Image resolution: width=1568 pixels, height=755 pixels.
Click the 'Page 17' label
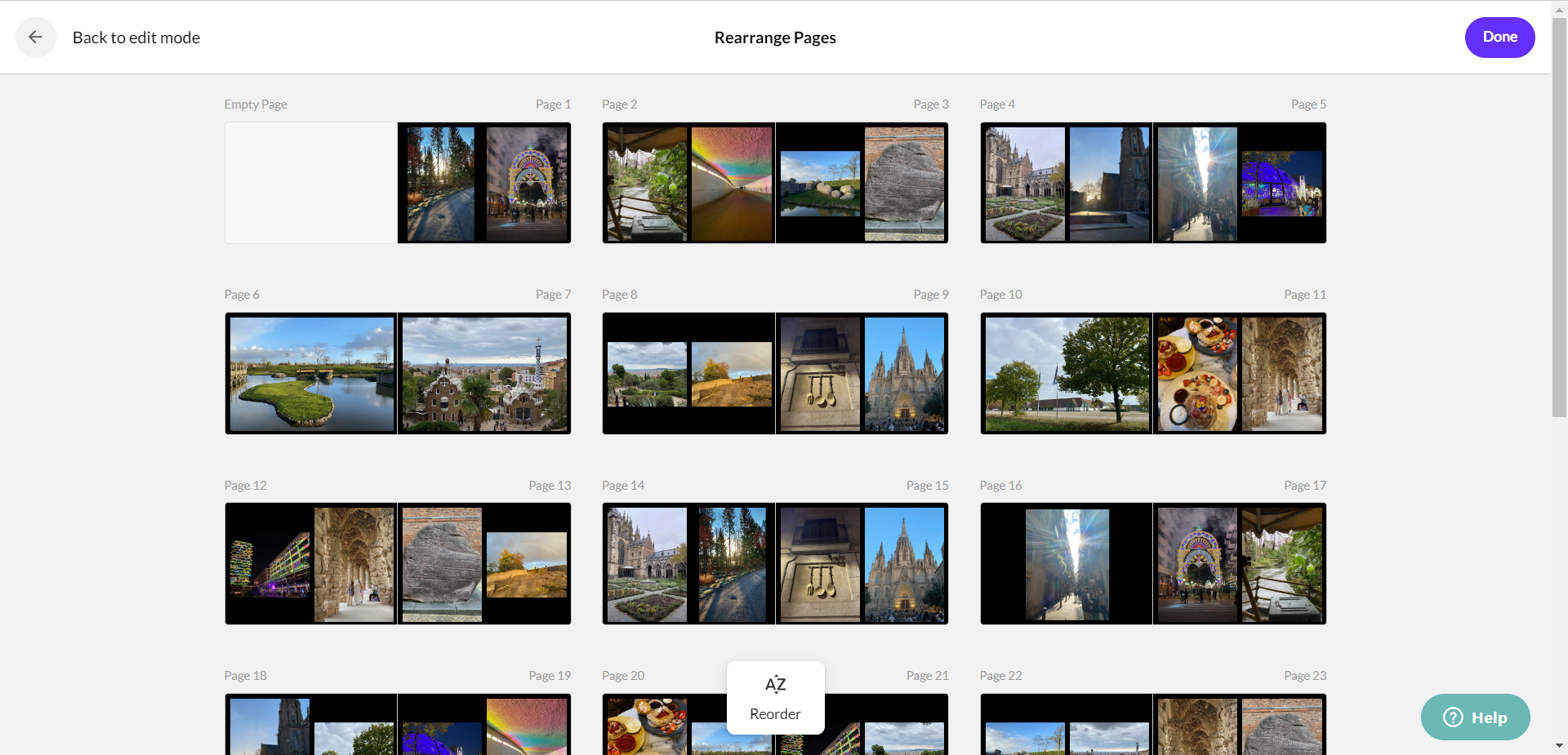coord(1305,486)
